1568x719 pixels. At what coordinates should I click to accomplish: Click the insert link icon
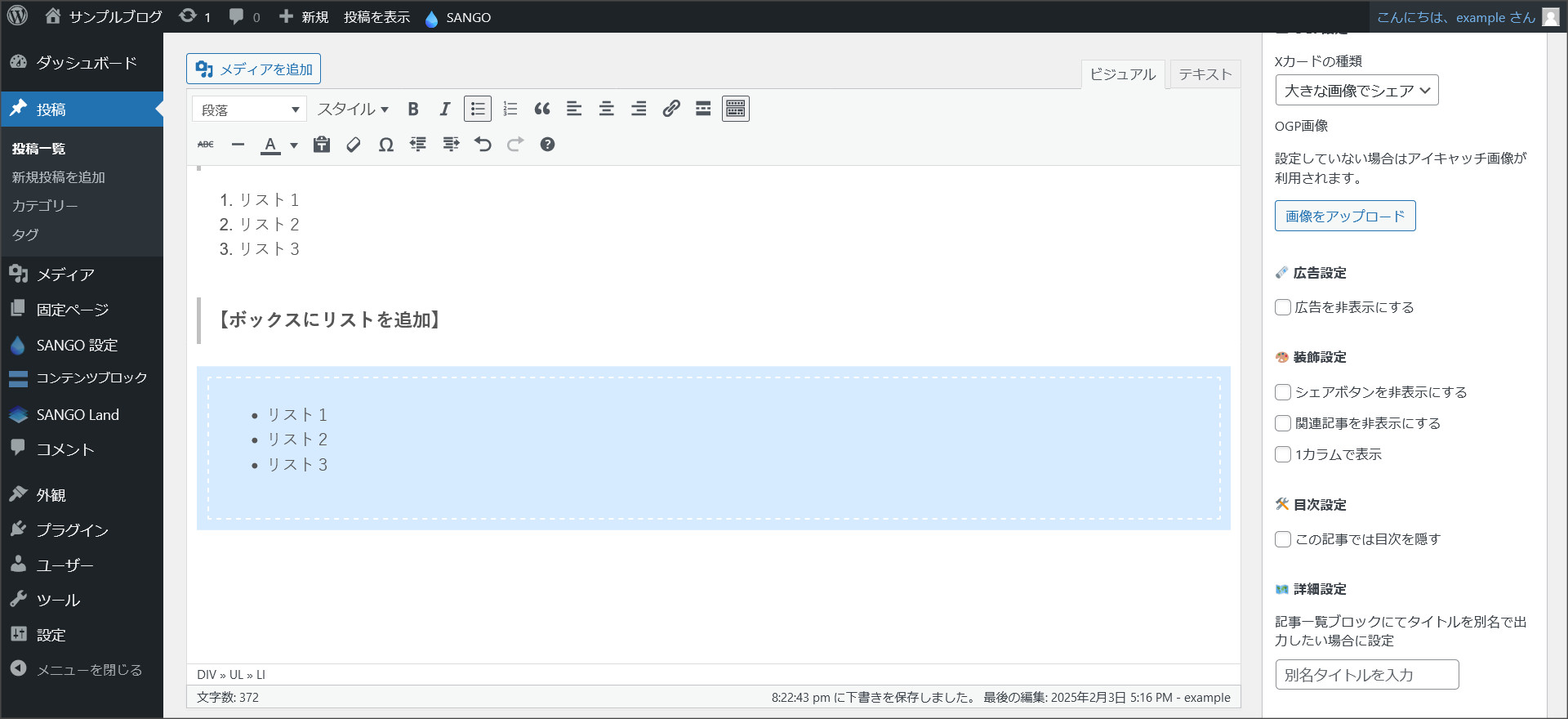point(671,109)
